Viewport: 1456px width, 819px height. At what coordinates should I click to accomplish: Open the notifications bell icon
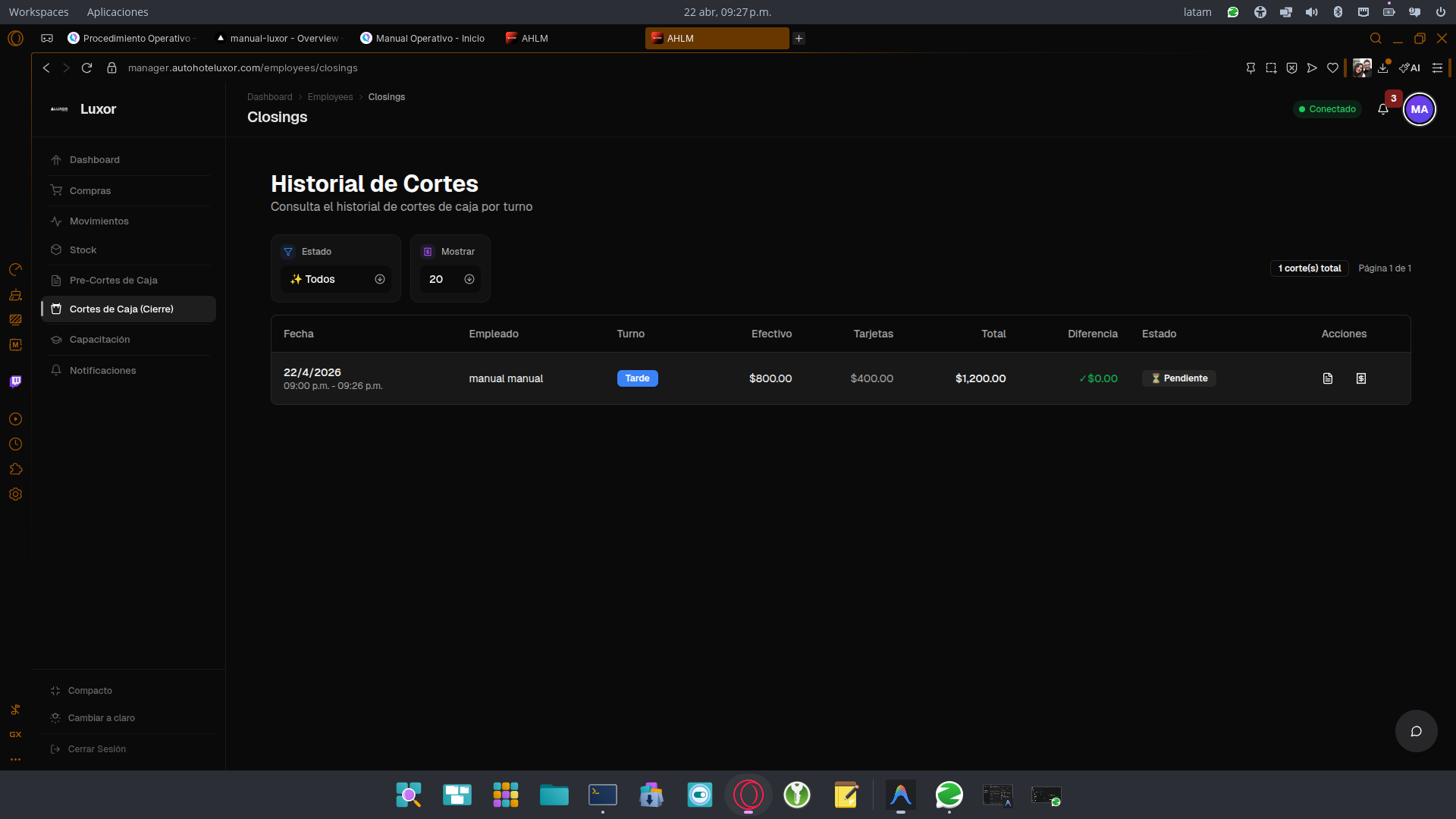pos(1383,109)
